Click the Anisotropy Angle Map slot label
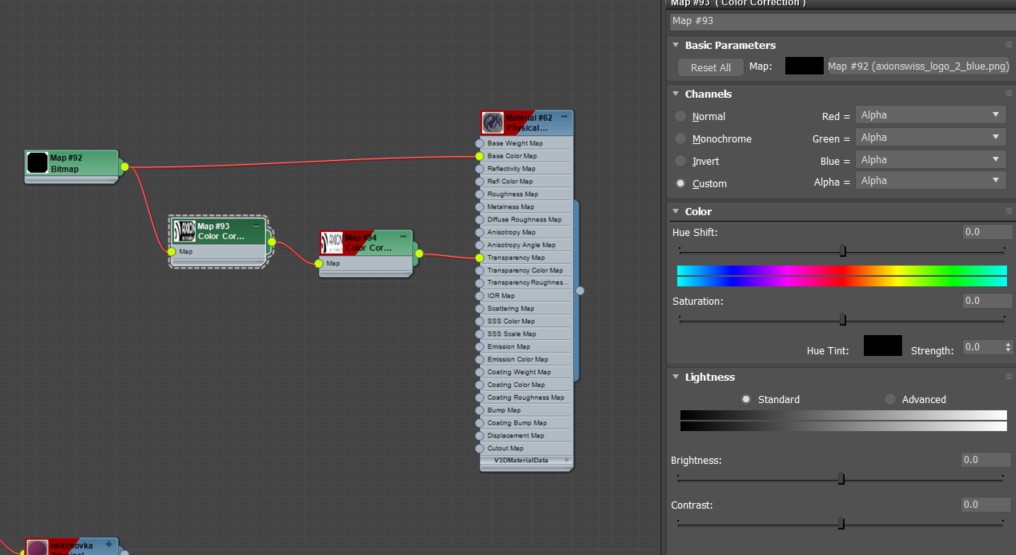The height and width of the screenshot is (555, 1016). (522, 245)
